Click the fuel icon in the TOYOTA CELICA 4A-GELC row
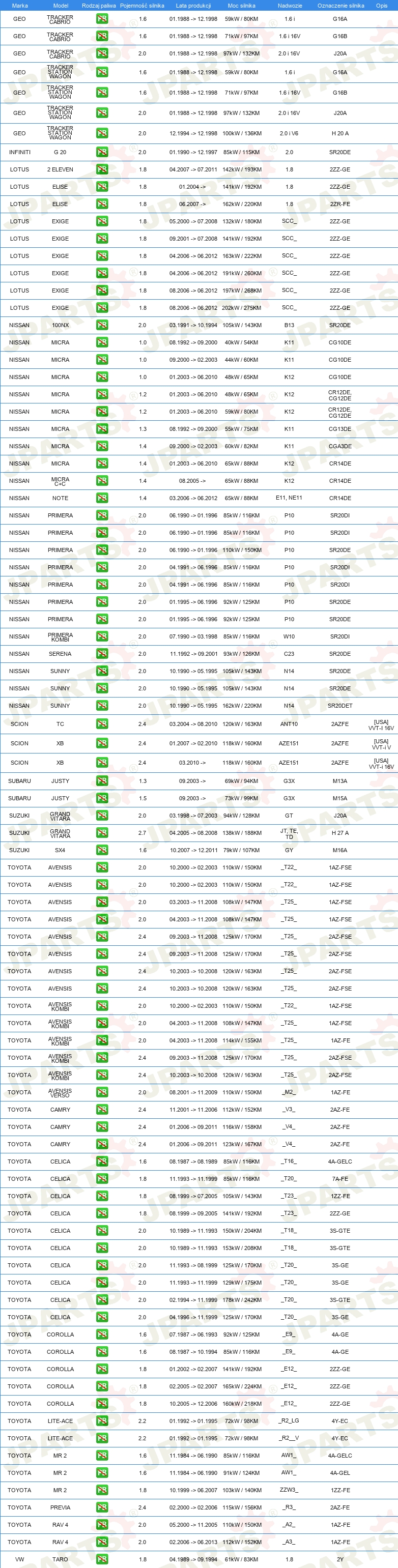 click(x=102, y=1162)
